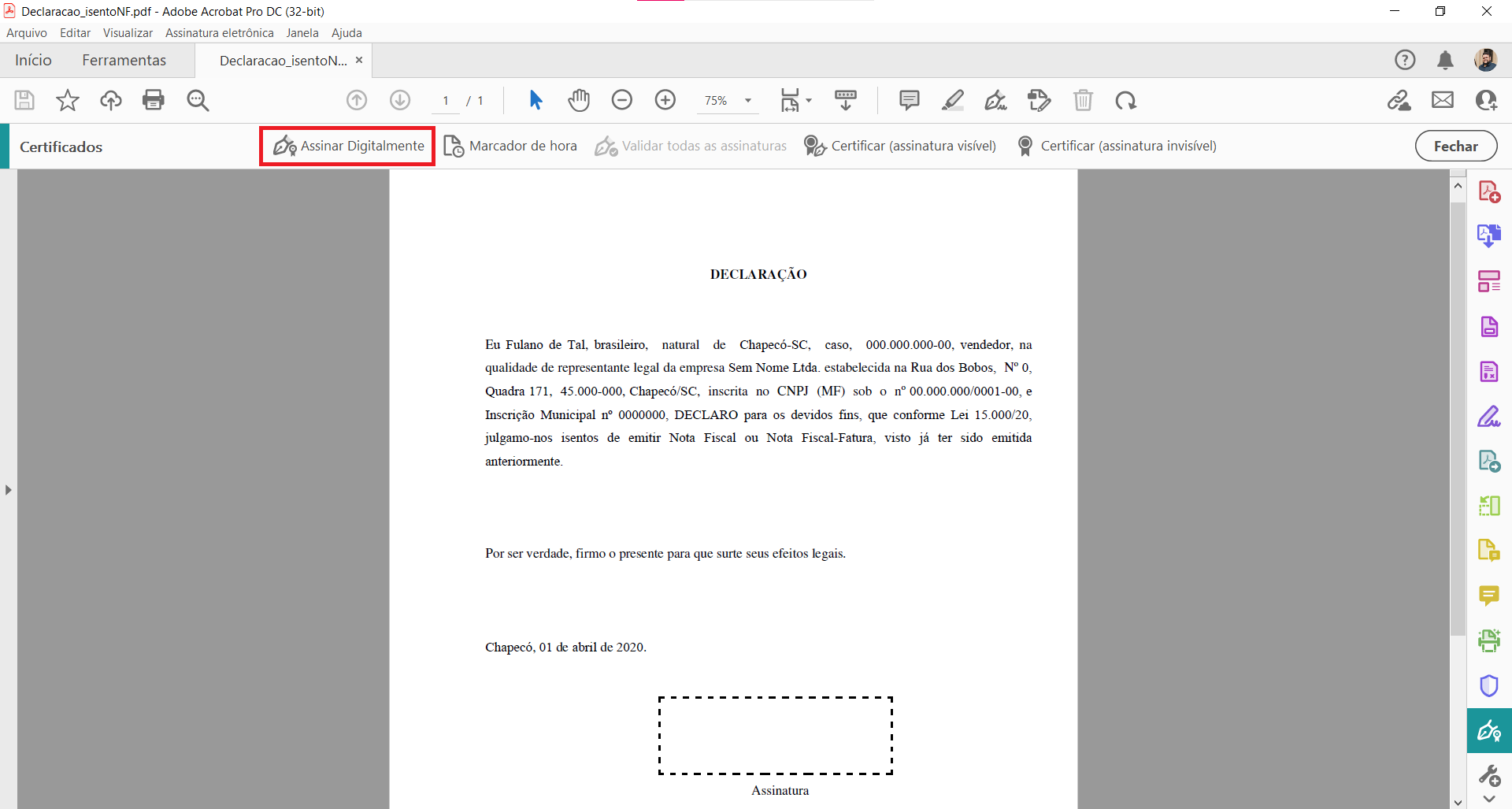Open the Protect shield tool in right sidebar
The image size is (1512, 809).
(x=1489, y=685)
